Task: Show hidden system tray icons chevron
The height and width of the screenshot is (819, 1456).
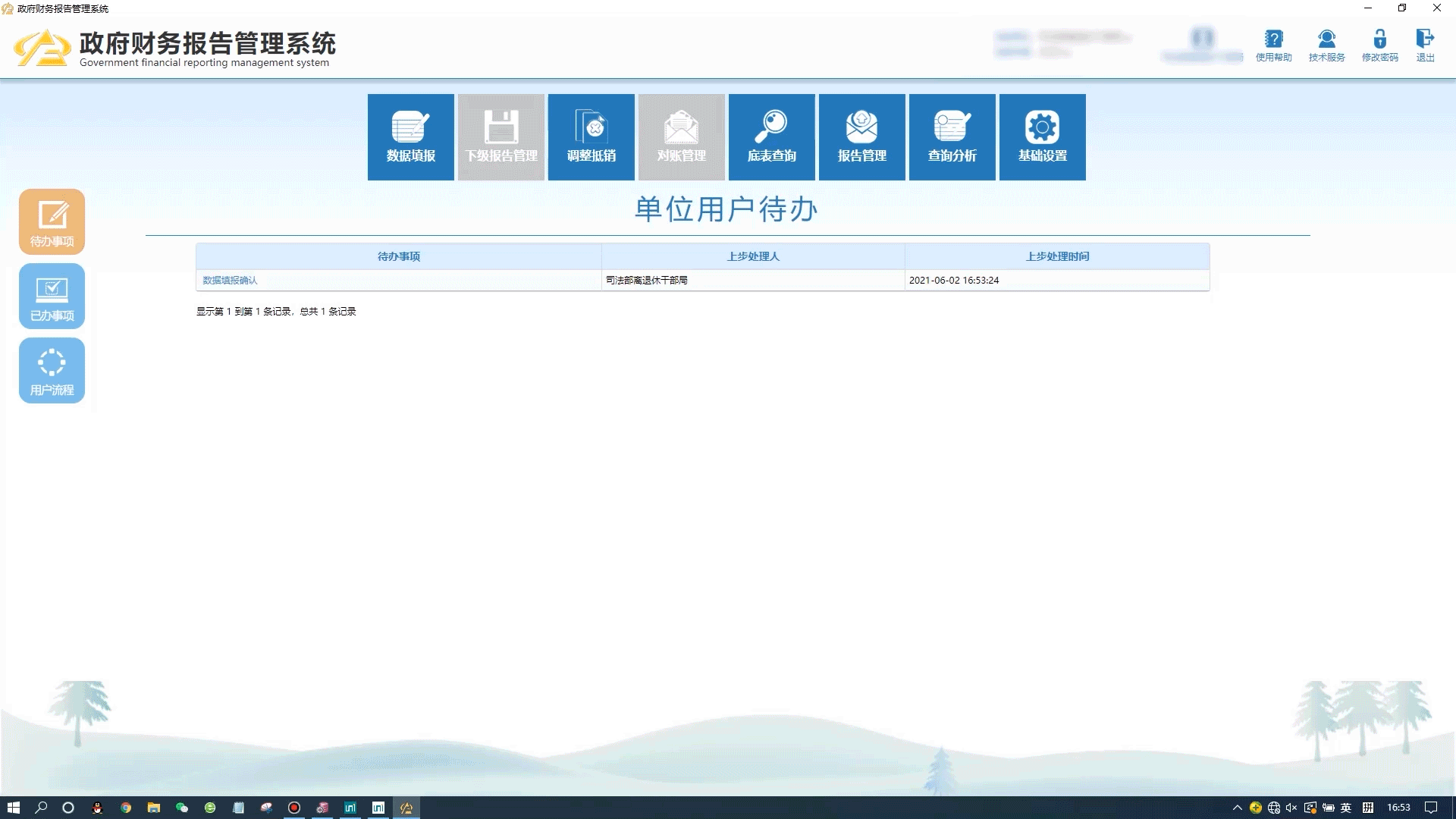Action: coord(1237,808)
